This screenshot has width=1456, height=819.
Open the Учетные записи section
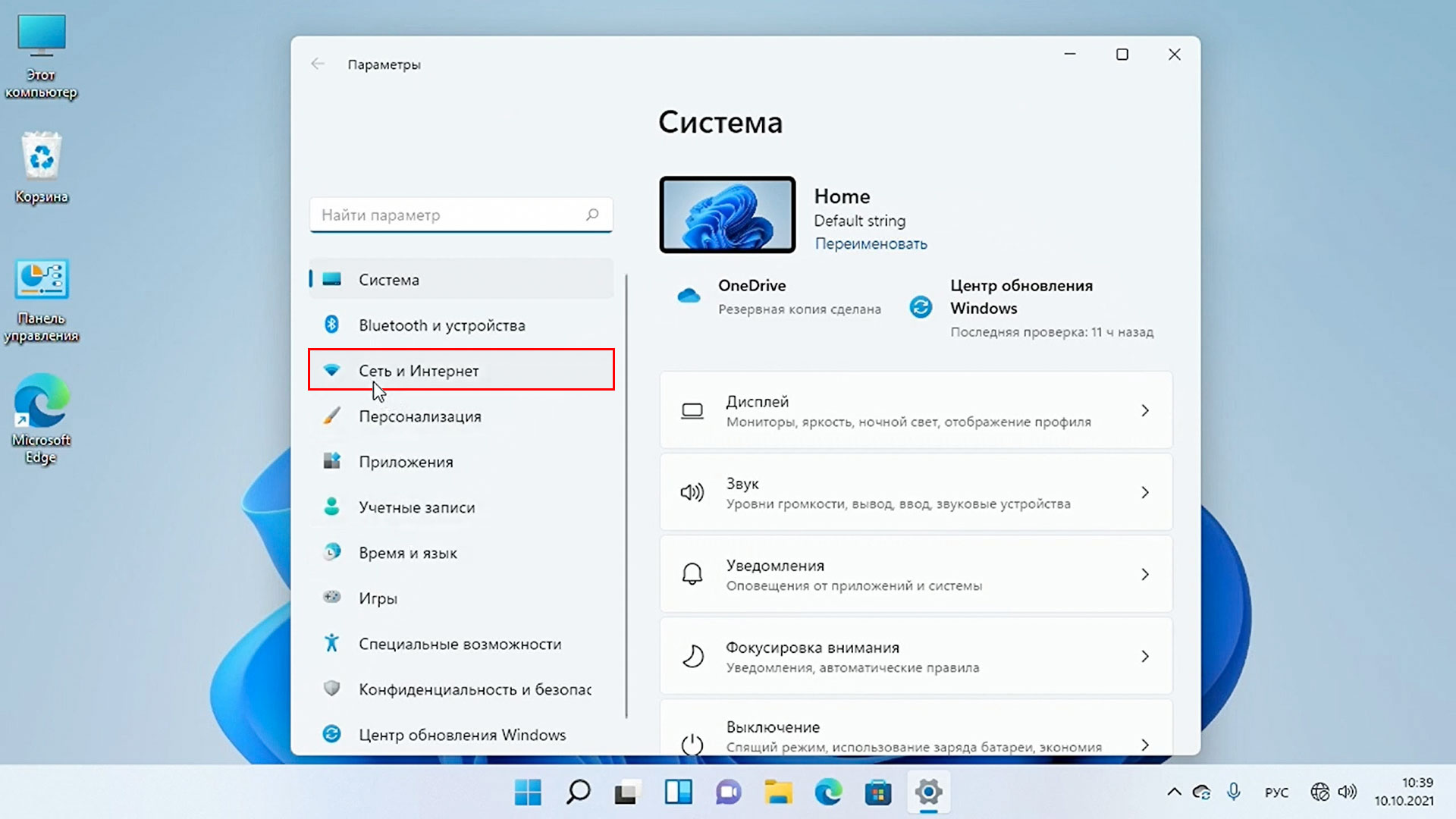point(416,507)
